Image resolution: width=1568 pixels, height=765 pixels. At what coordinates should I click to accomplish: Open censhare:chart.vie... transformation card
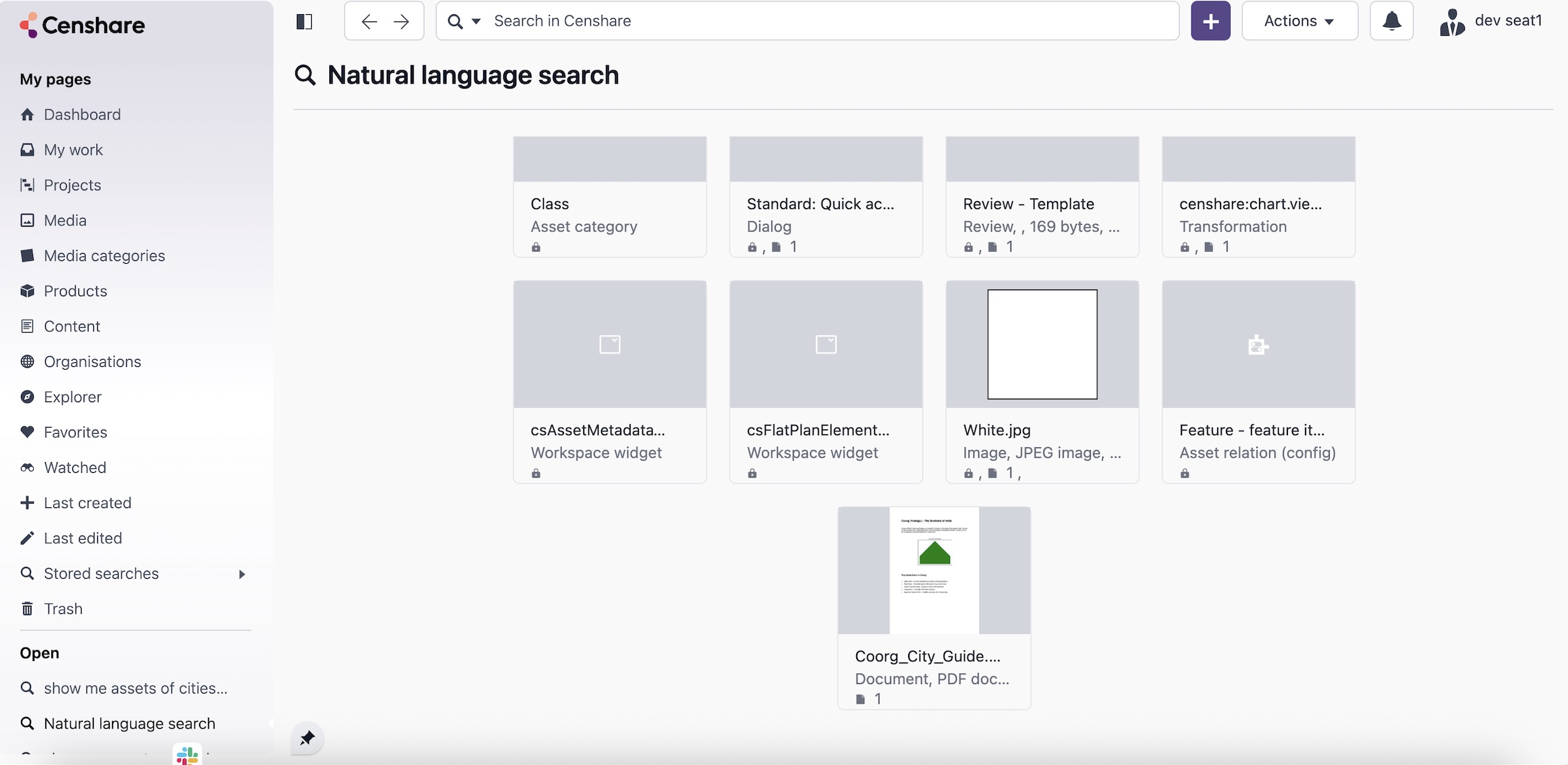point(1258,196)
